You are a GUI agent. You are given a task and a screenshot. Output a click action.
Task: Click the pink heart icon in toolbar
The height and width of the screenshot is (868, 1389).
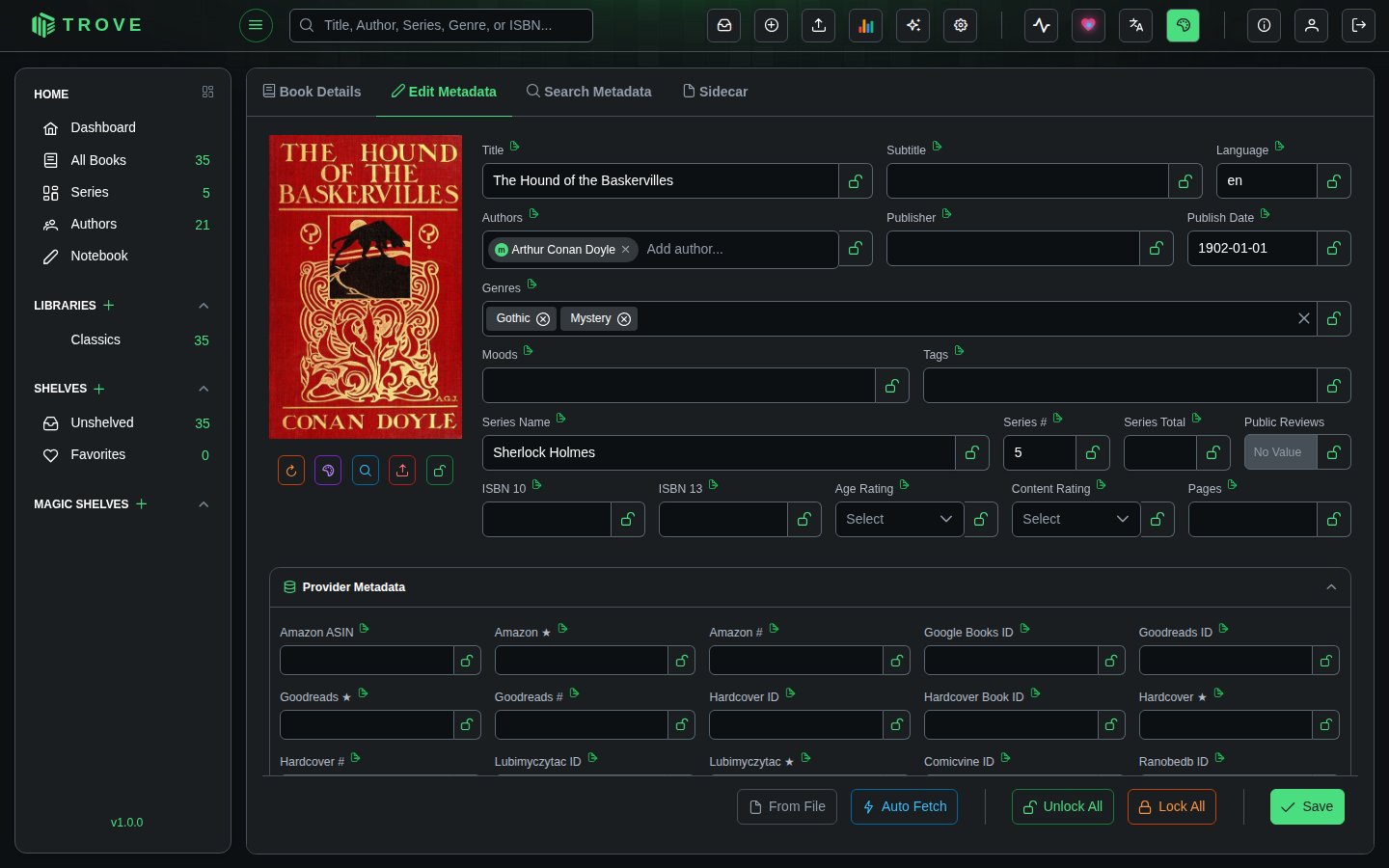(1089, 25)
